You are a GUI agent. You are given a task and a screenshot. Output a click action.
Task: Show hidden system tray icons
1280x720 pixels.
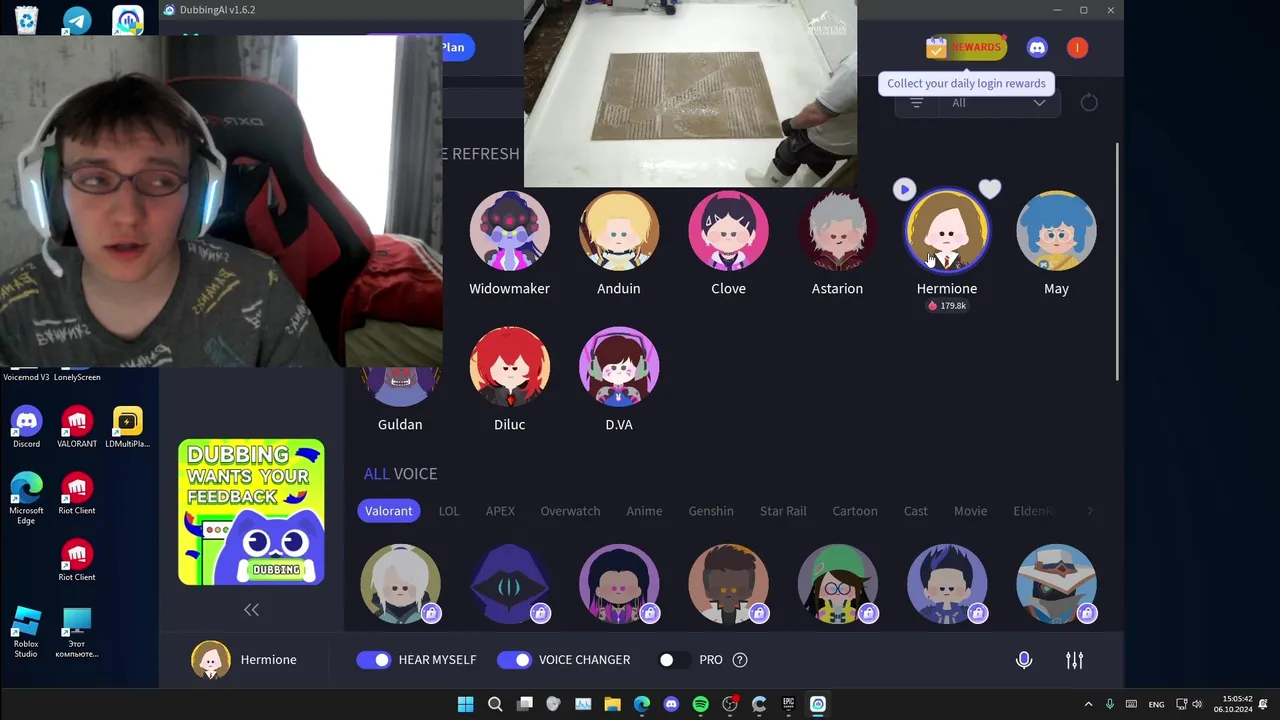coord(1088,704)
